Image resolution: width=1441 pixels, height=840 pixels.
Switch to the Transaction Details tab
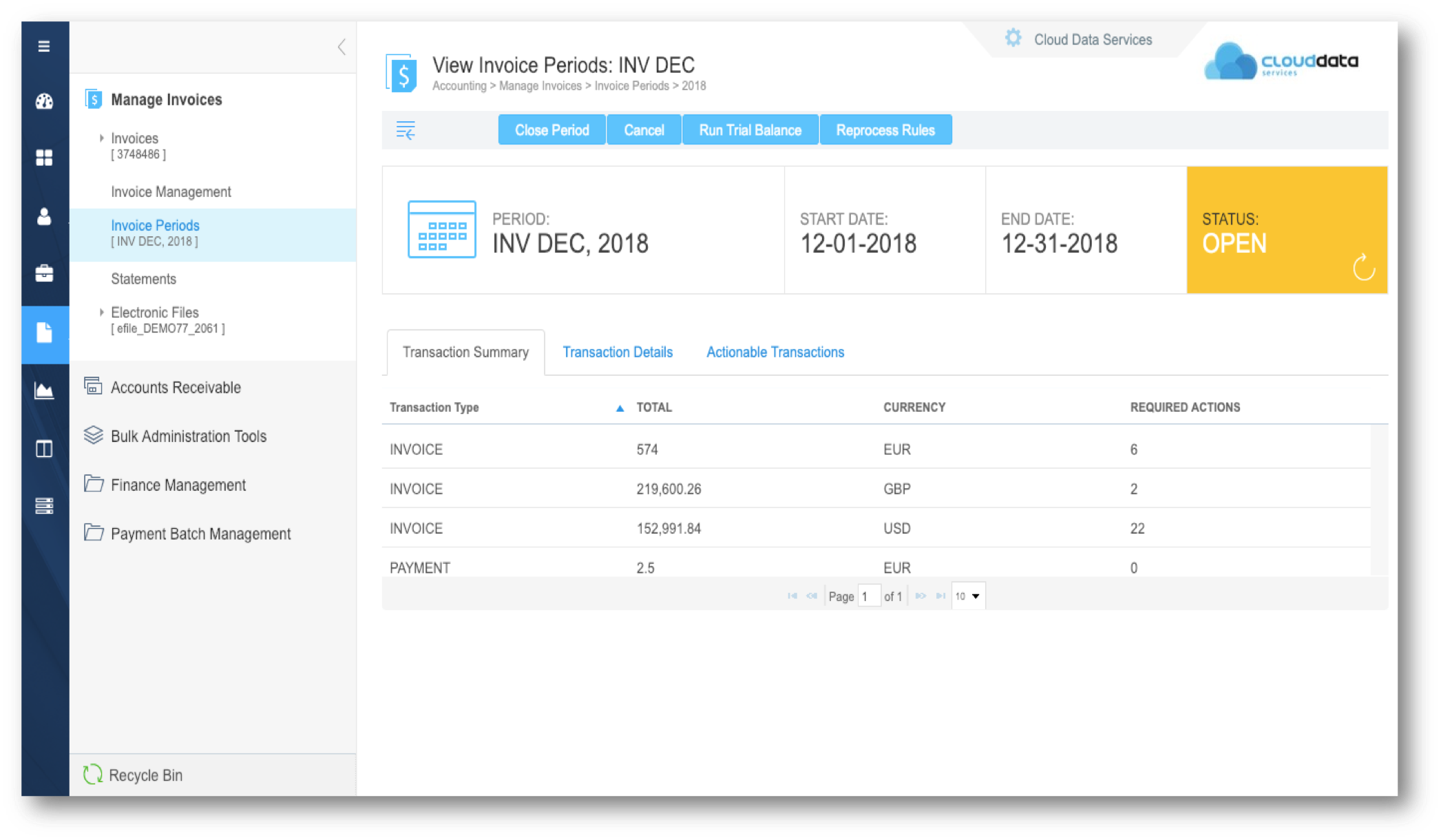point(617,352)
